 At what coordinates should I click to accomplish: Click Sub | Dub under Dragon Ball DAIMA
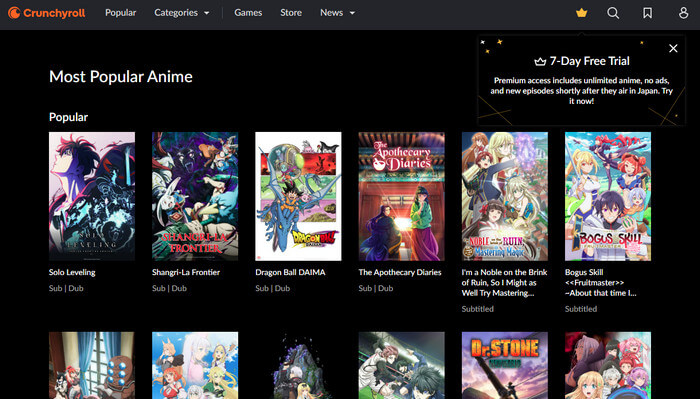[272, 288]
